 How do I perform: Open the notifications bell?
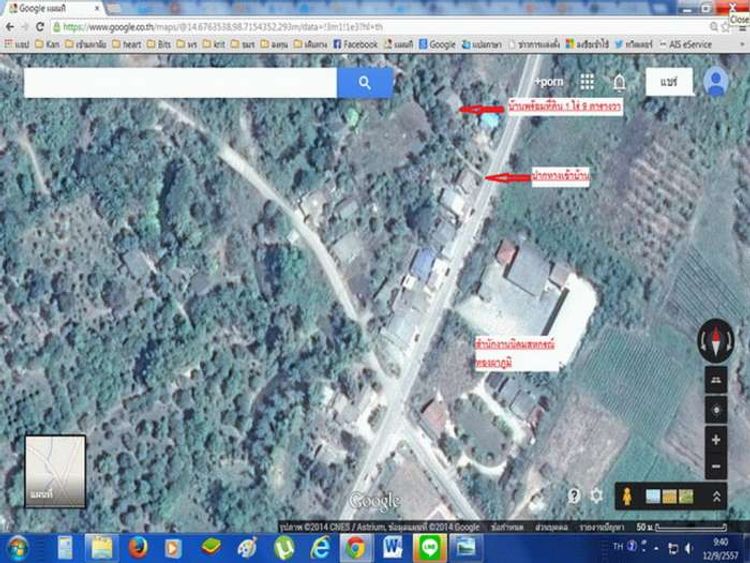pyautogui.click(x=619, y=82)
